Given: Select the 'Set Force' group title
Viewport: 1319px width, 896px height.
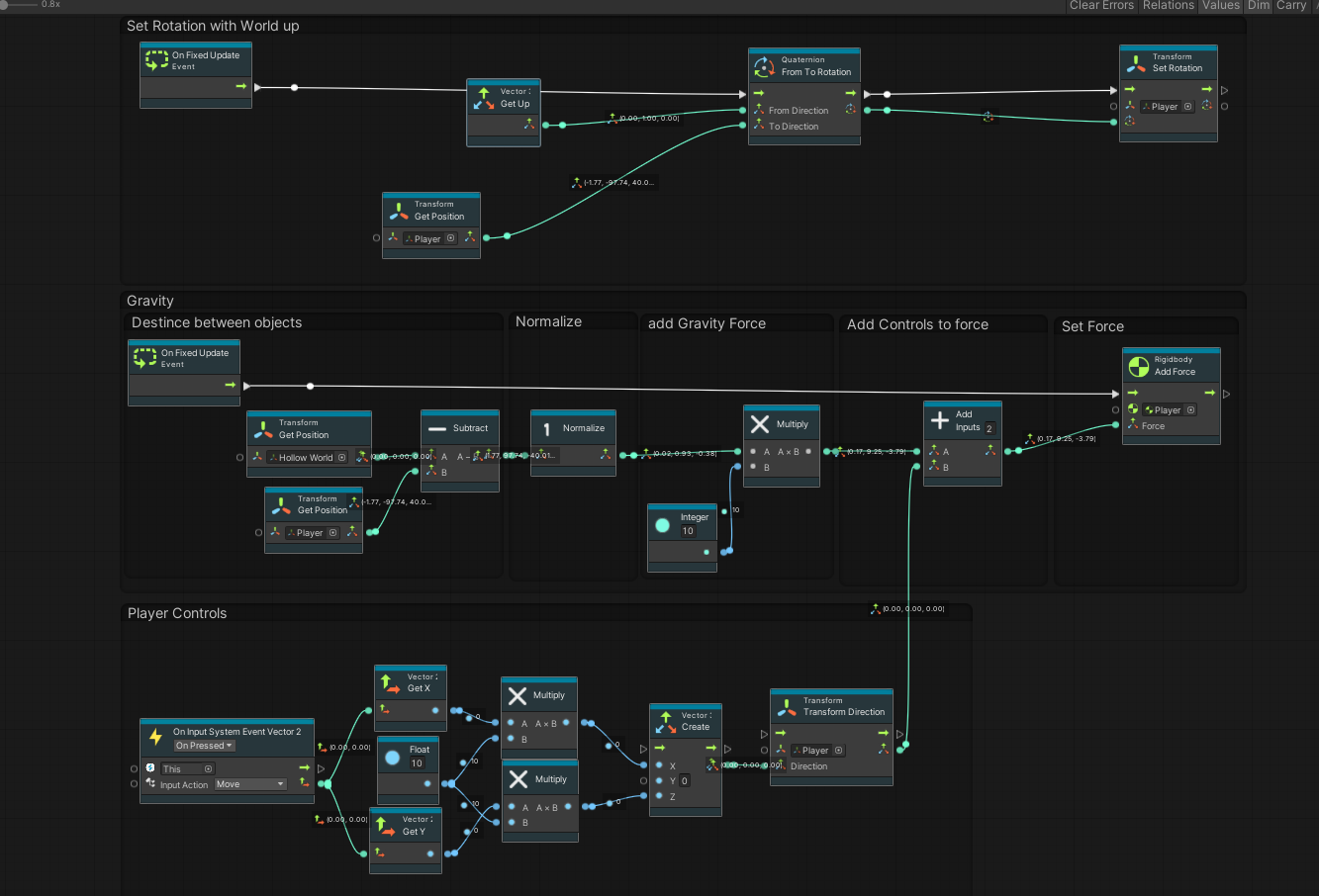Looking at the screenshot, I should coord(1092,326).
